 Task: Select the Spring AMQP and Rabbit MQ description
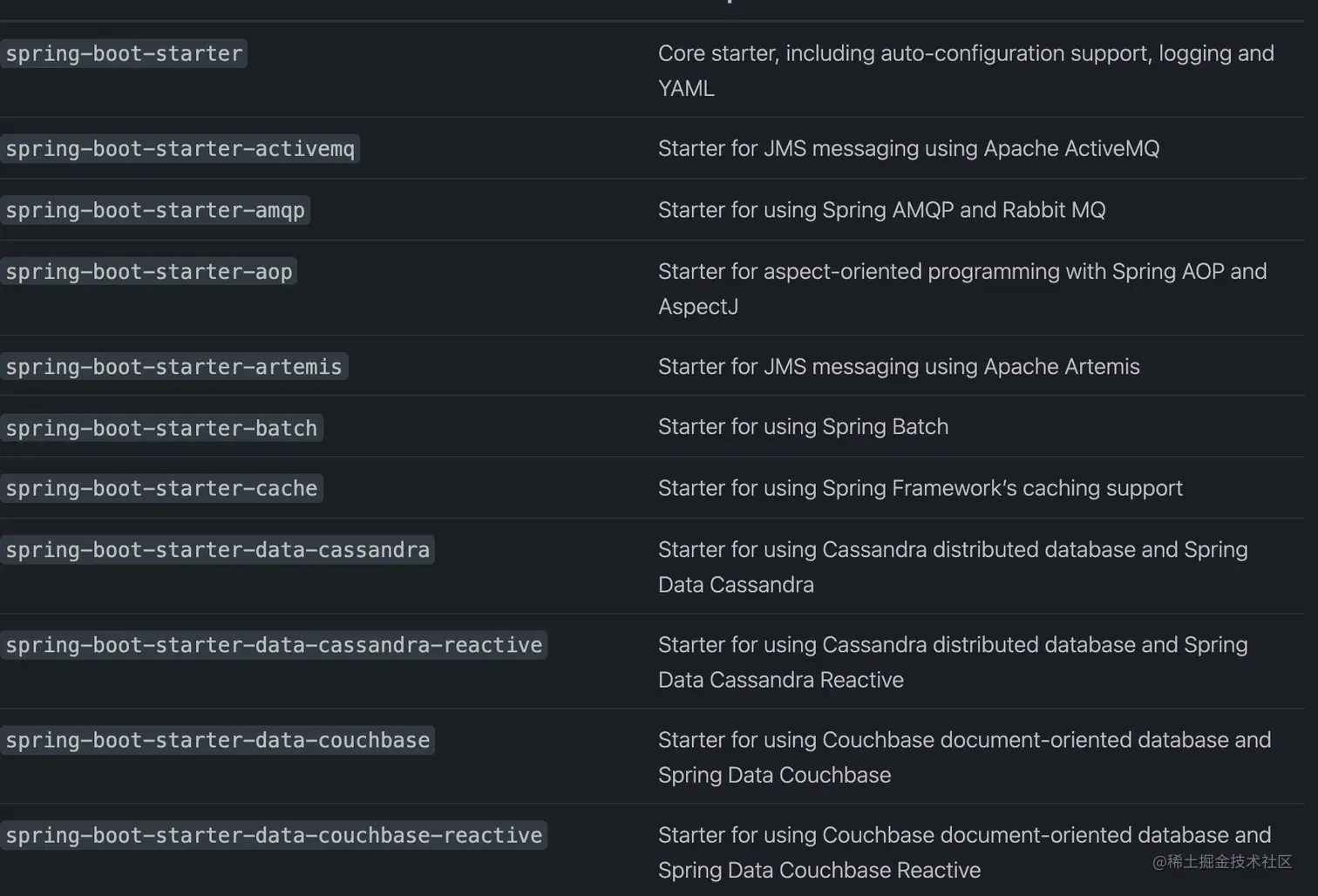881,210
